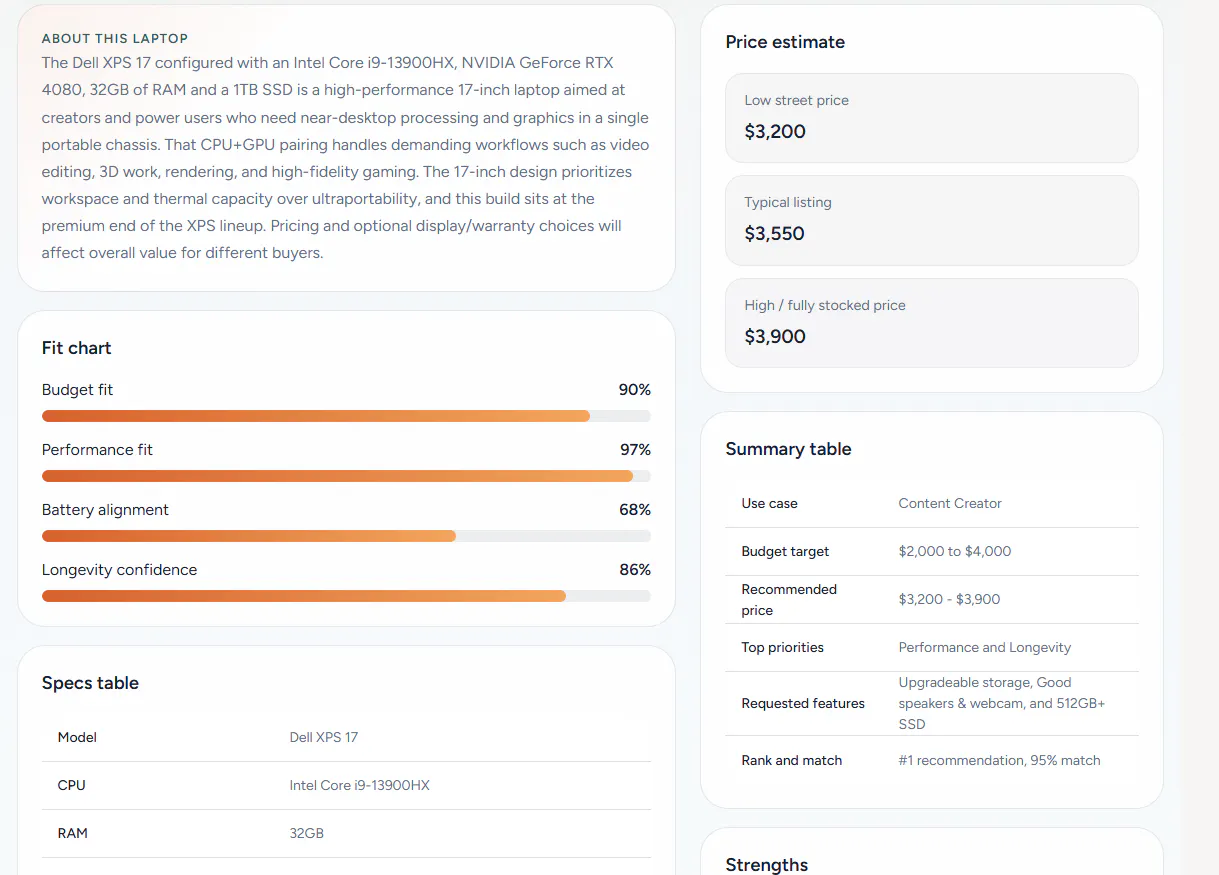Click the Recommended price row
1219x875 pixels.
tap(932, 600)
